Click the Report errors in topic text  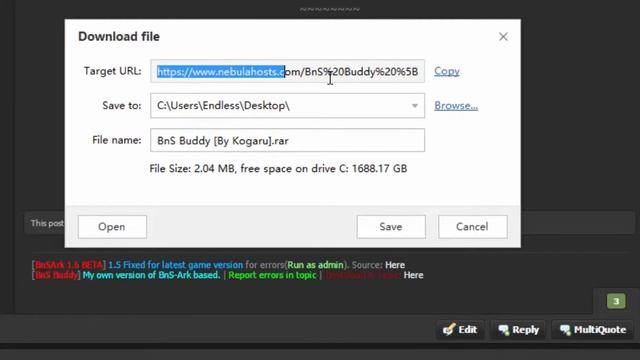[x=272, y=275]
